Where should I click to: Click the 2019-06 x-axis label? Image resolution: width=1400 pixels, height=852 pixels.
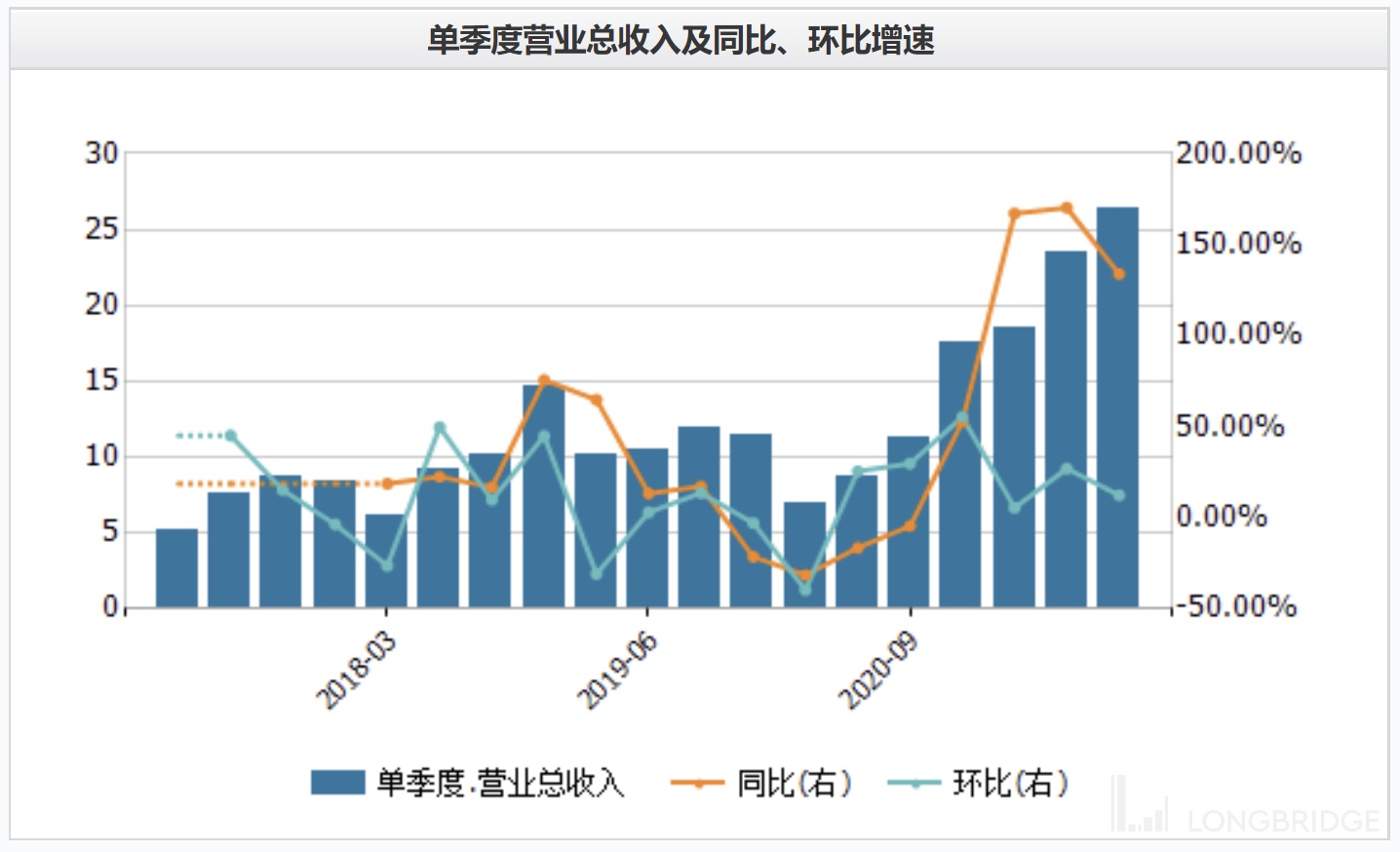pyautogui.click(x=617, y=670)
